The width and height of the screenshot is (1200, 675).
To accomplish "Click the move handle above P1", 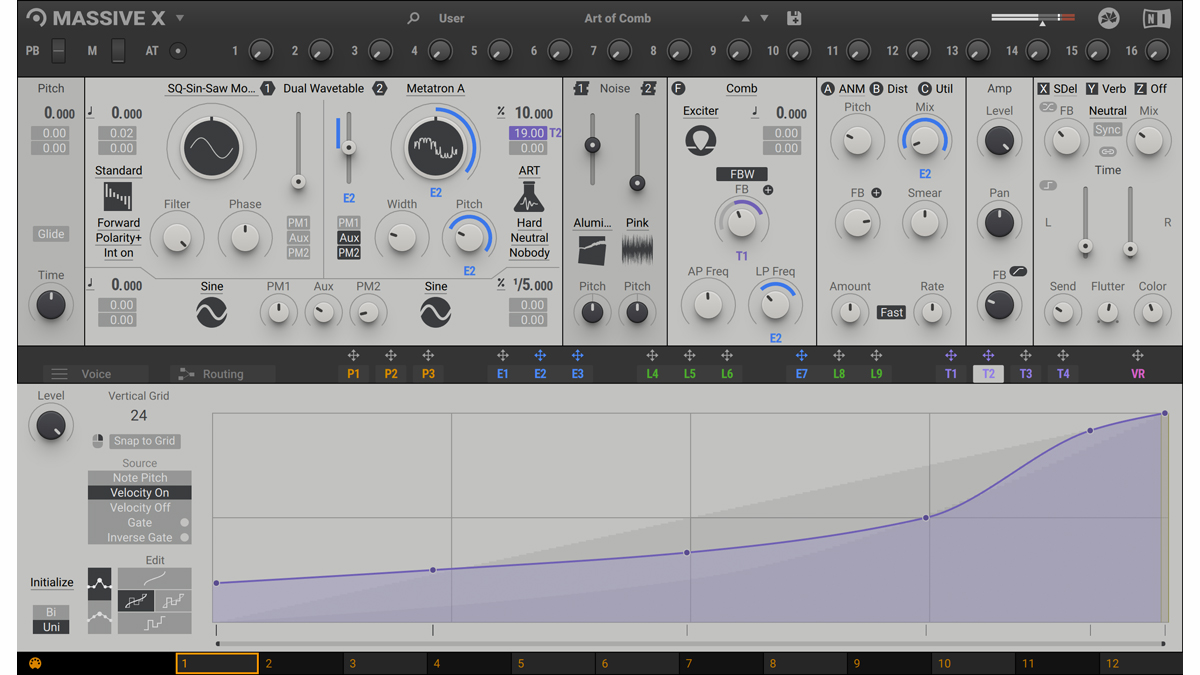I will point(353,356).
